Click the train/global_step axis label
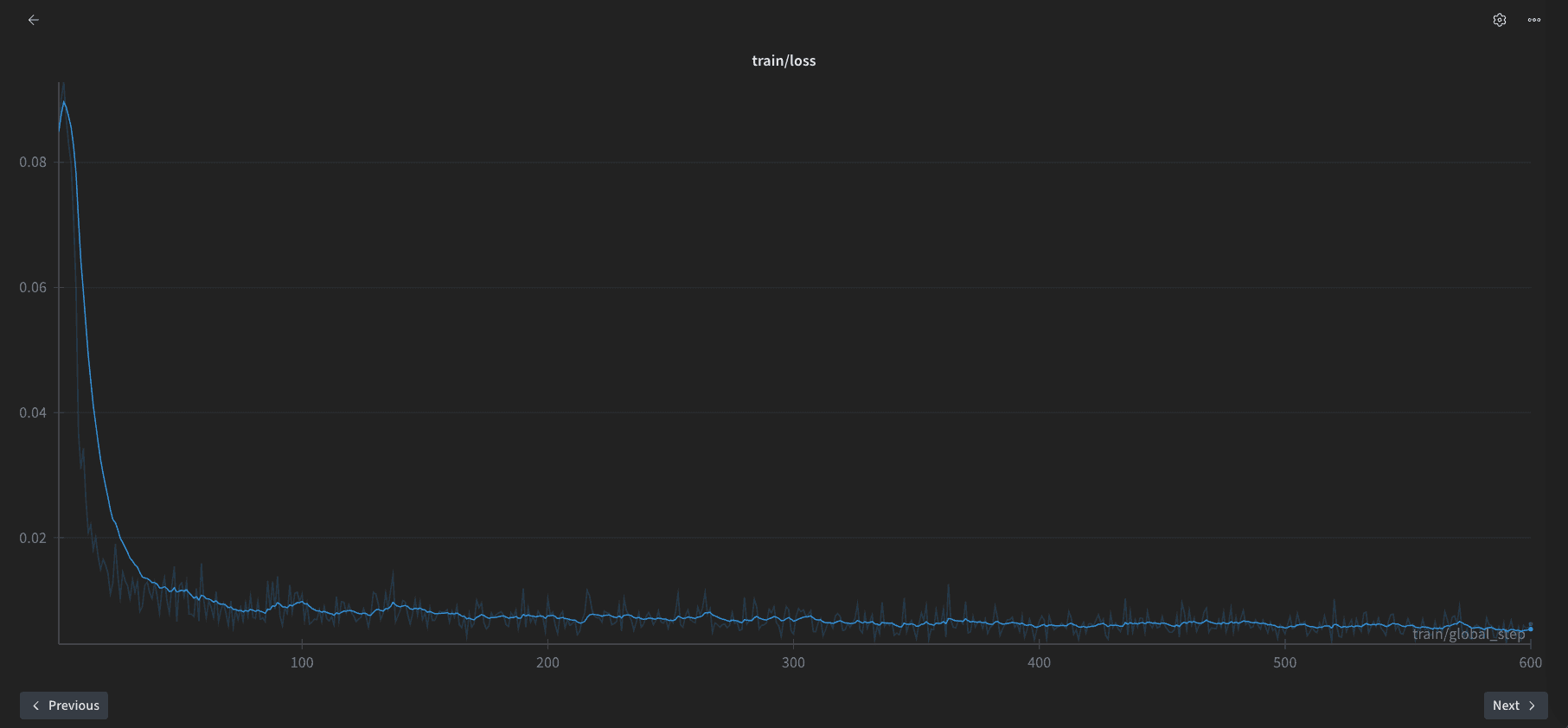Screen dimensions: 1568x728 [1468, 634]
